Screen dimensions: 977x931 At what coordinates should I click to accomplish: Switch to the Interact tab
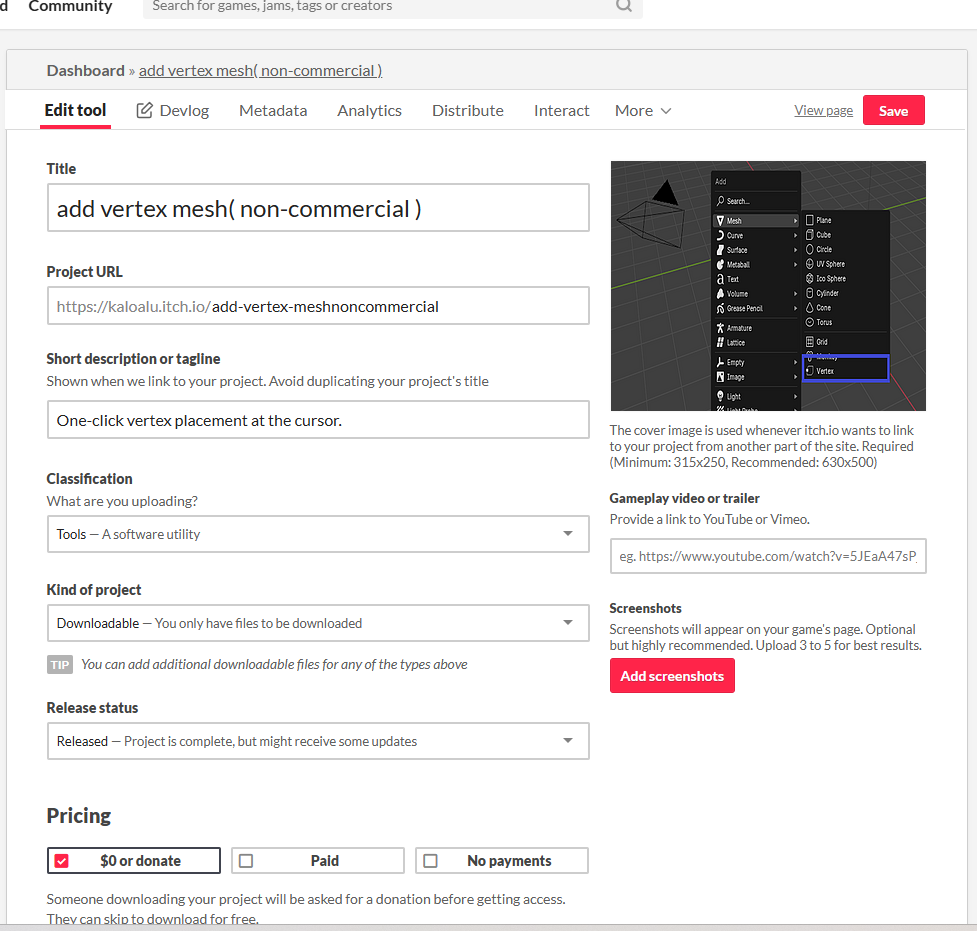point(561,110)
